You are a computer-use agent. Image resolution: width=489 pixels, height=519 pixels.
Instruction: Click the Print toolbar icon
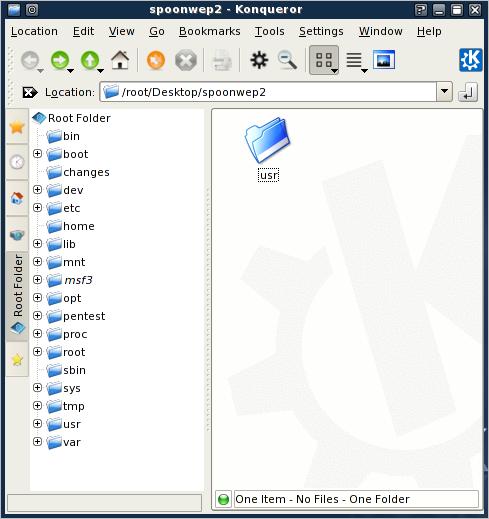[222, 60]
